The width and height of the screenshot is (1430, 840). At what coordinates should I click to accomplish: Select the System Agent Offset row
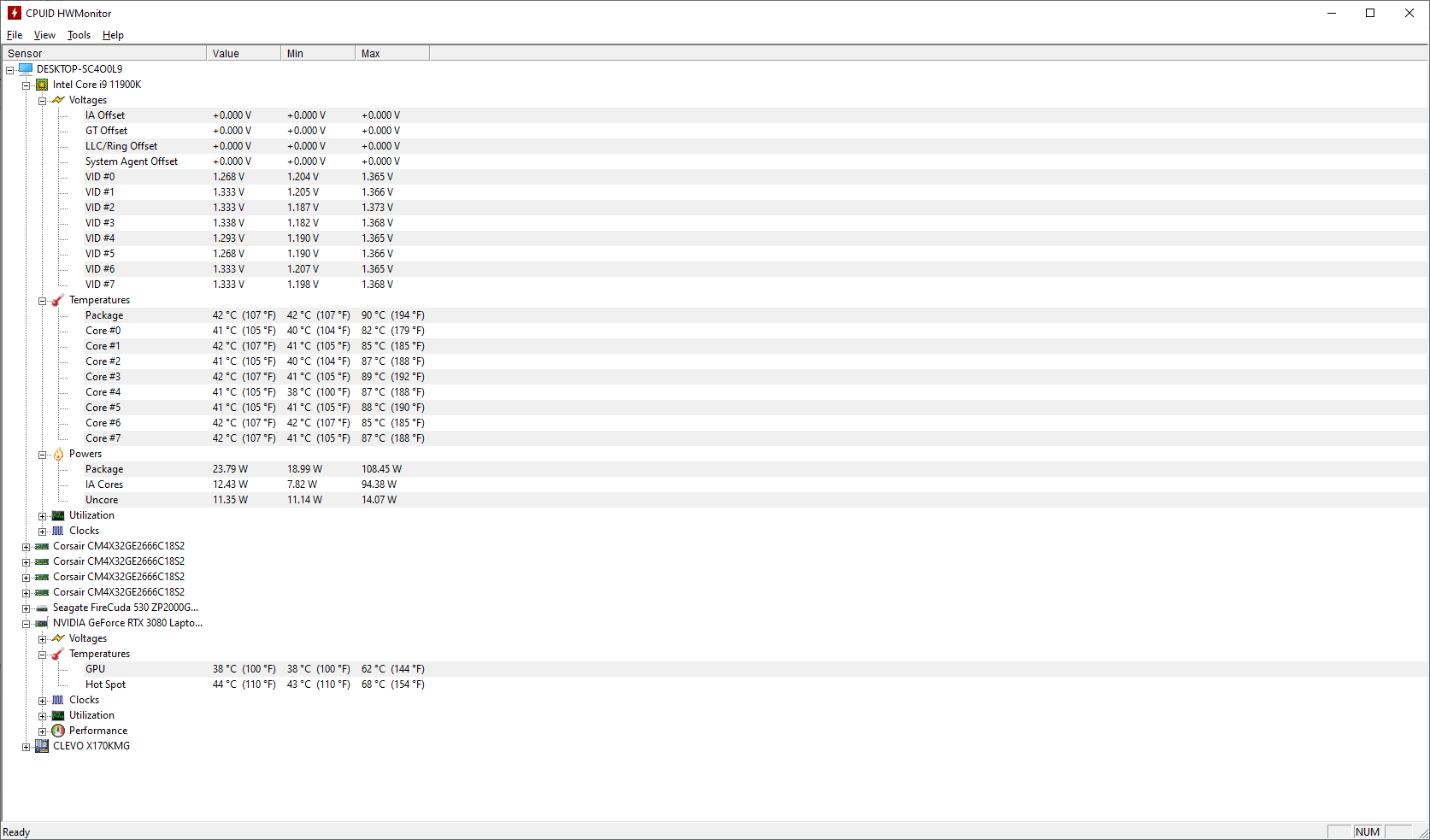click(715, 162)
